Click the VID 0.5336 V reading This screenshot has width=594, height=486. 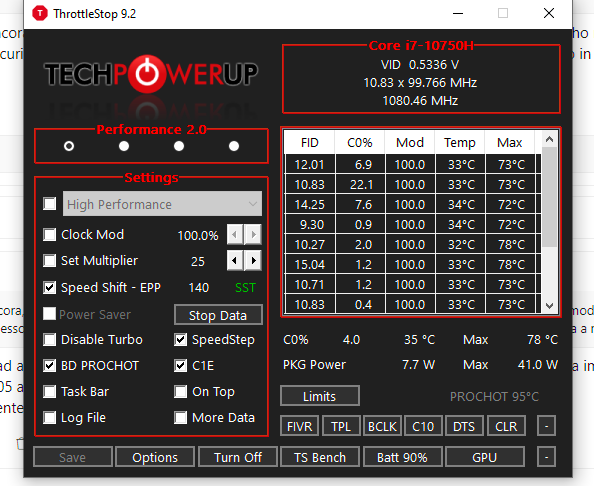[420, 65]
